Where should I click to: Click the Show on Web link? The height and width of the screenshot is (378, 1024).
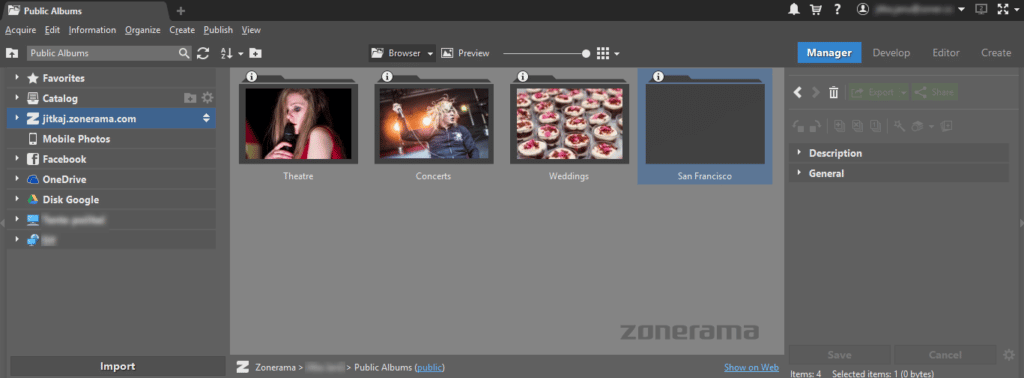[751, 367]
